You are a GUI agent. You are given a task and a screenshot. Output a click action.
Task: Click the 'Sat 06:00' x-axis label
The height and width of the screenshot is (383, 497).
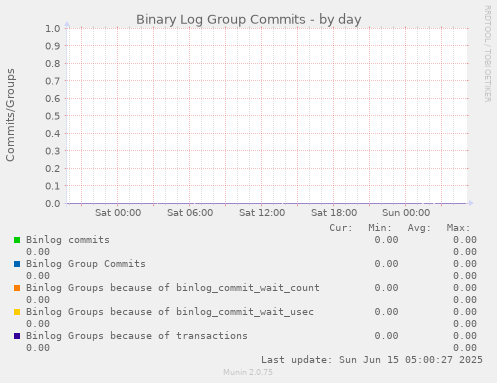[190, 213]
